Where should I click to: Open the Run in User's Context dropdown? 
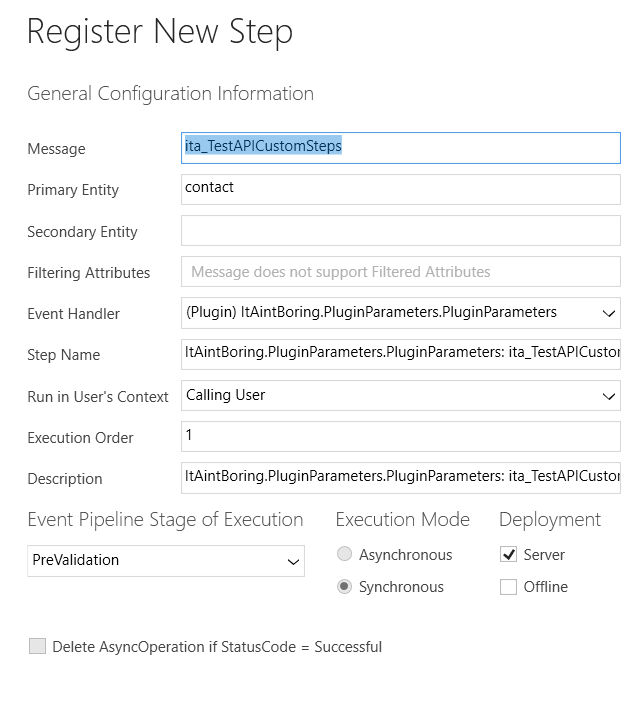click(401, 396)
